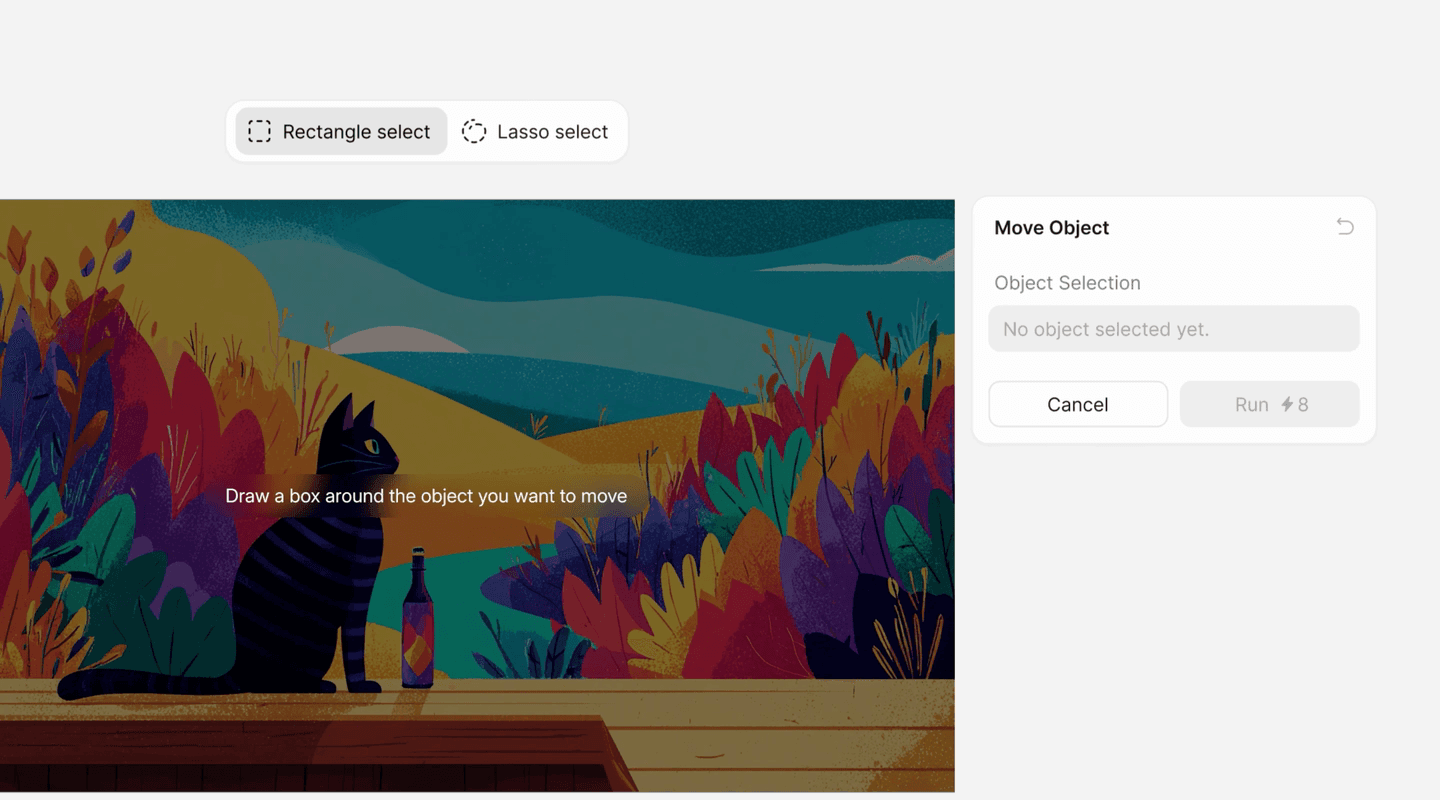Choose the Rectangle select text label
The image size is (1440, 800).
pos(356,132)
